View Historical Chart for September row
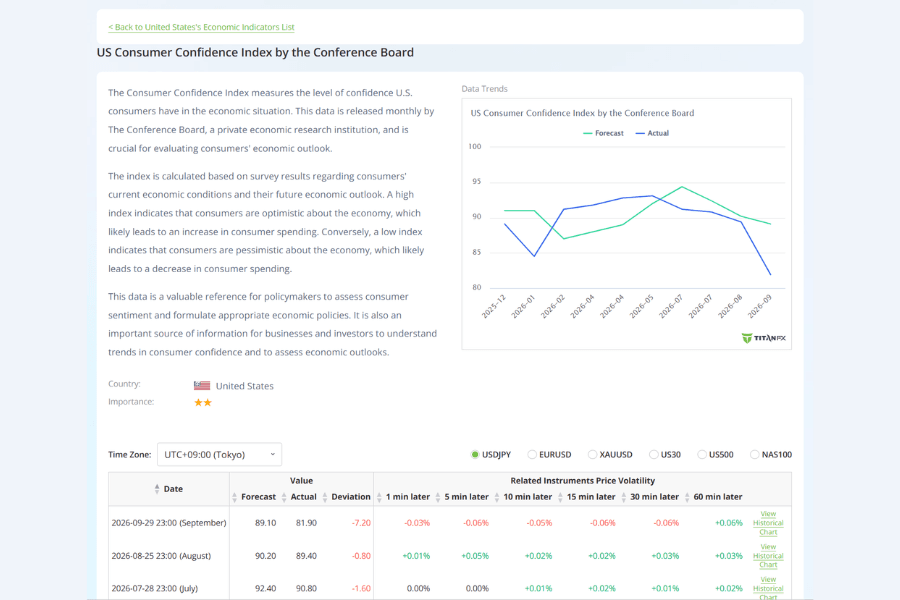Viewport: 900px width, 600px height. click(x=768, y=523)
